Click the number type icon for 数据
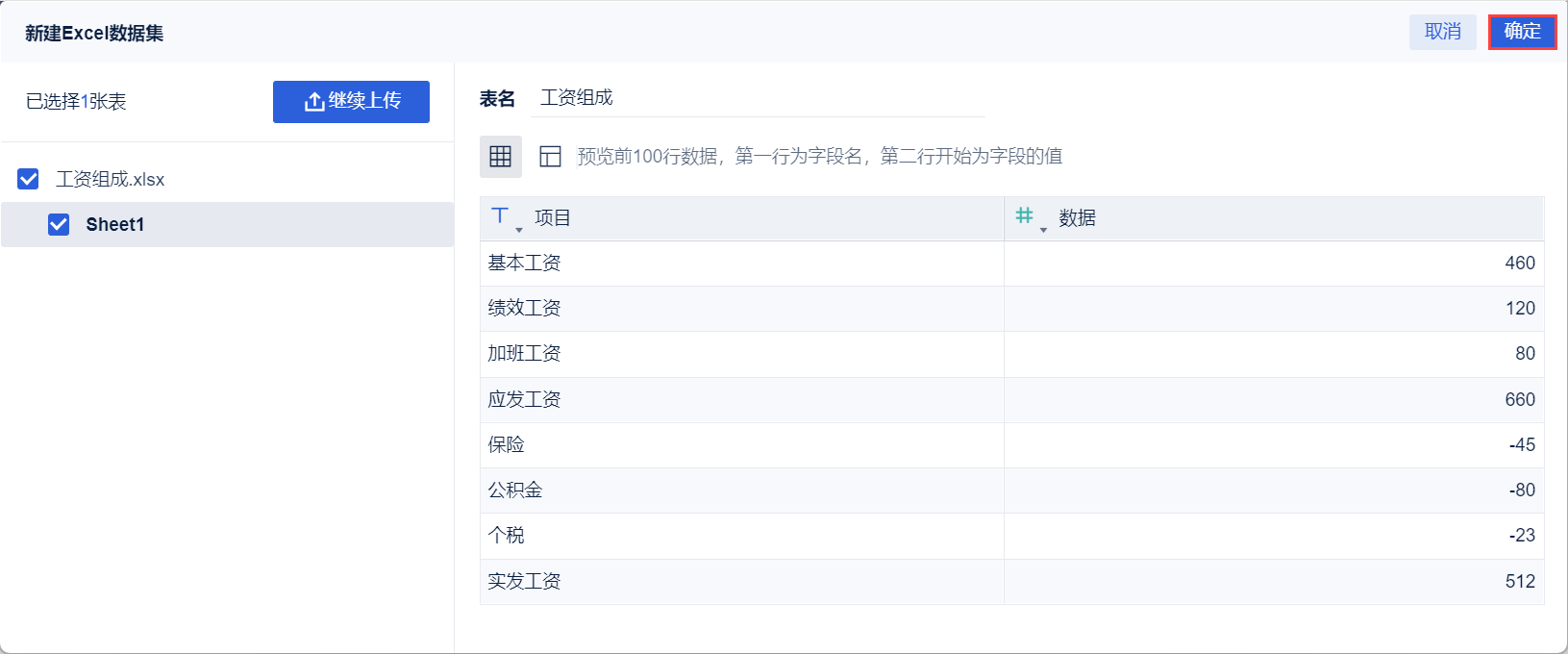The height and width of the screenshot is (654, 1568). (x=1024, y=216)
